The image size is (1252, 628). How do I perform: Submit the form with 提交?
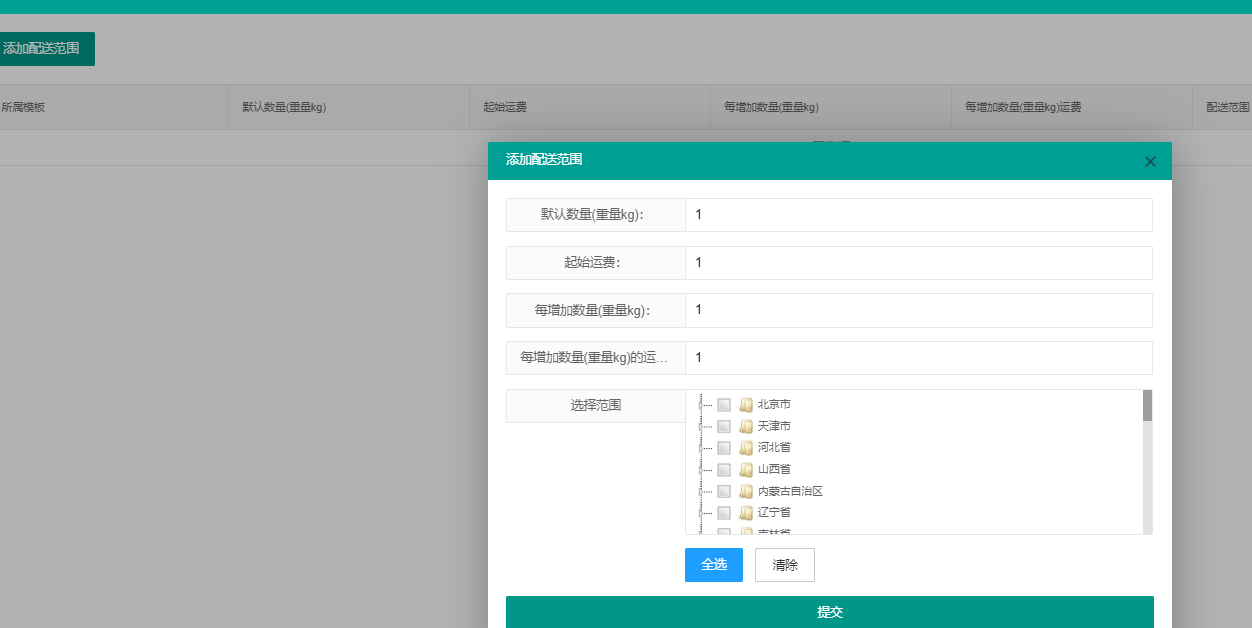tap(829, 612)
